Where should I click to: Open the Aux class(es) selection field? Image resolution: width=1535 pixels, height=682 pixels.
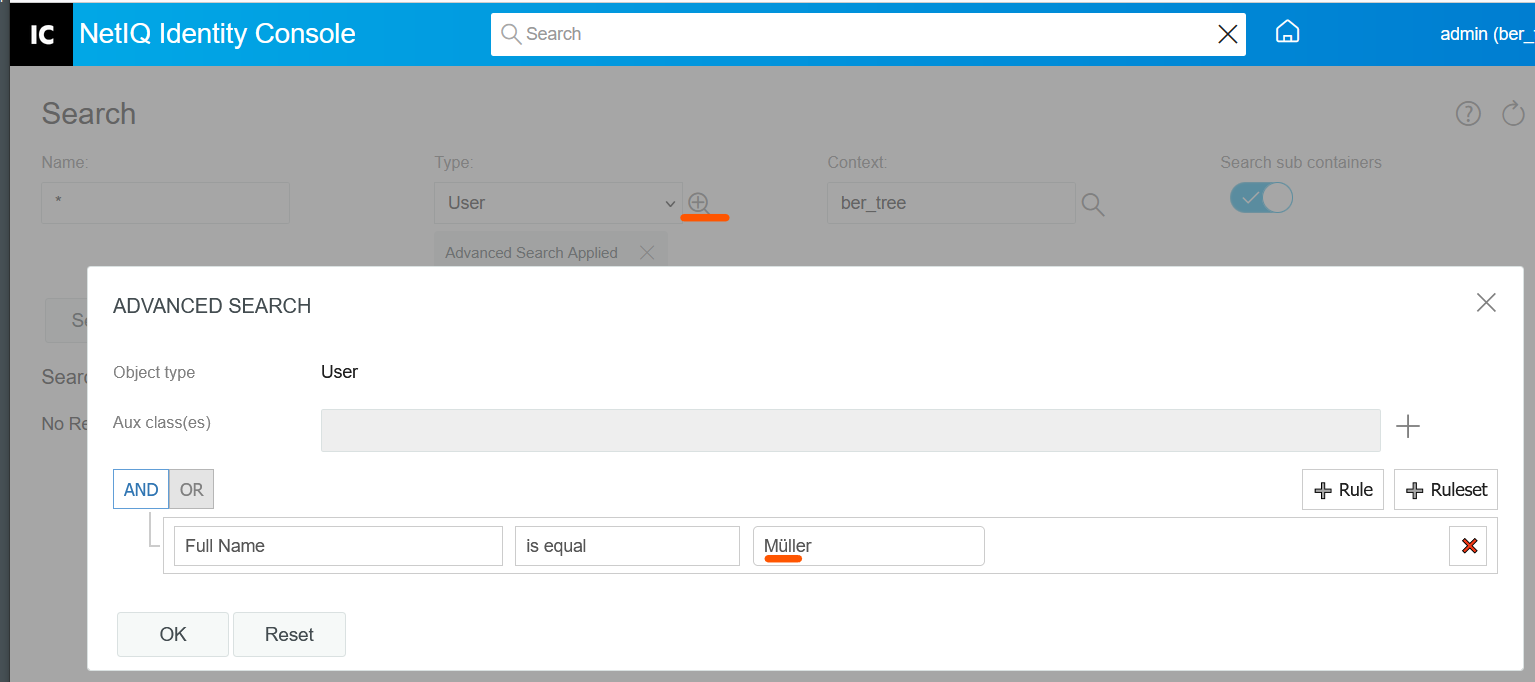[x=850, y=430]
